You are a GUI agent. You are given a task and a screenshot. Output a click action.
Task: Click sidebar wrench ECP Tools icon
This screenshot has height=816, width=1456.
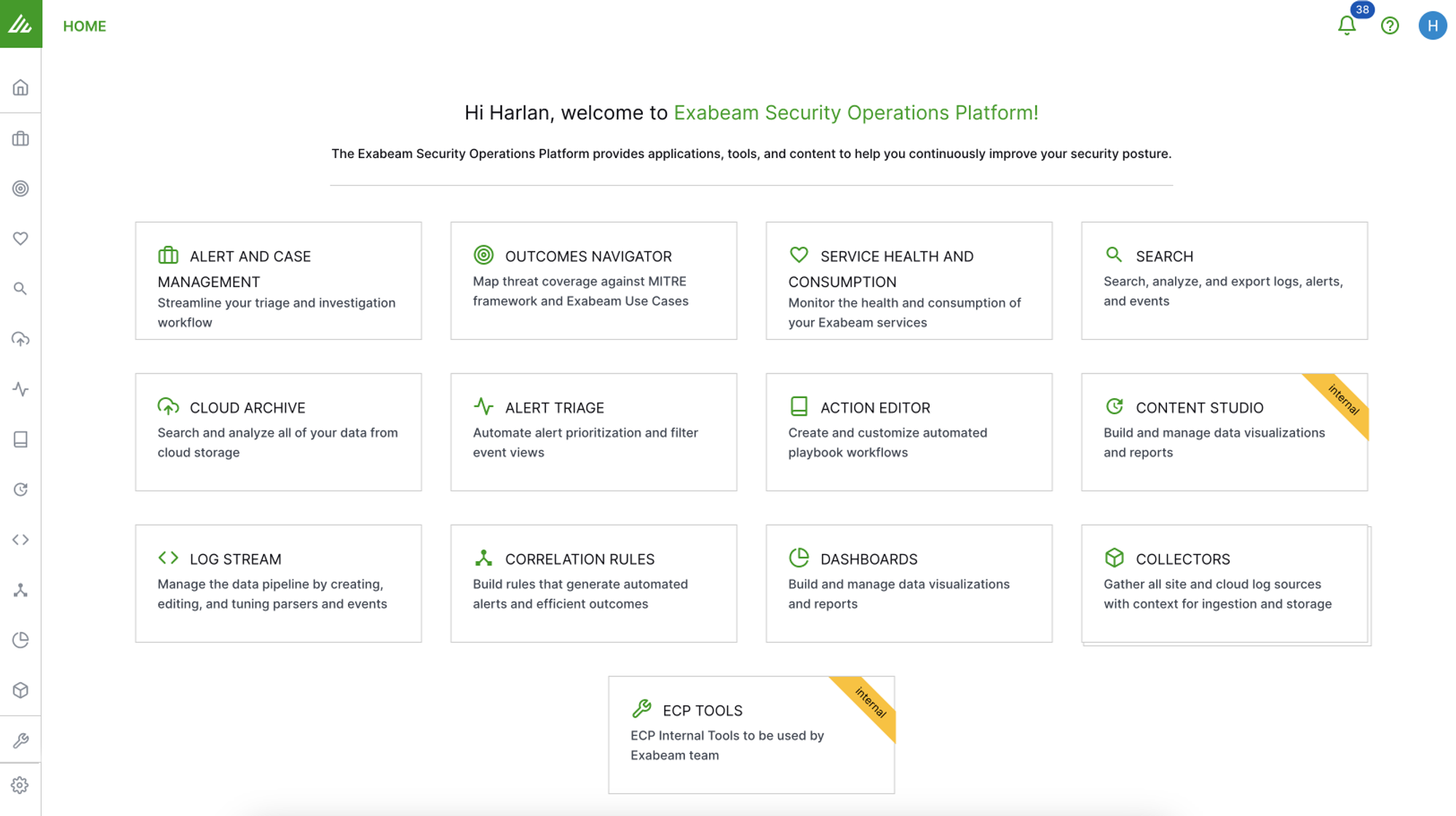click(x=20, y=740)
